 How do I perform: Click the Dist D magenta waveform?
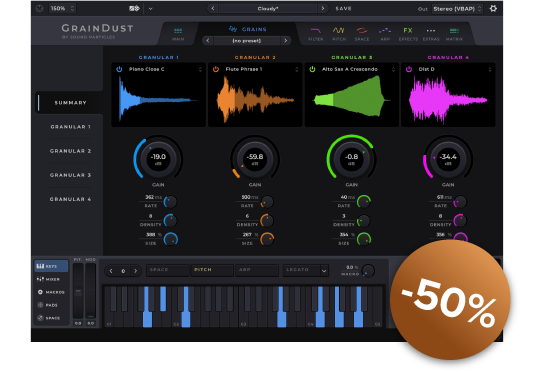pos(448,100)
